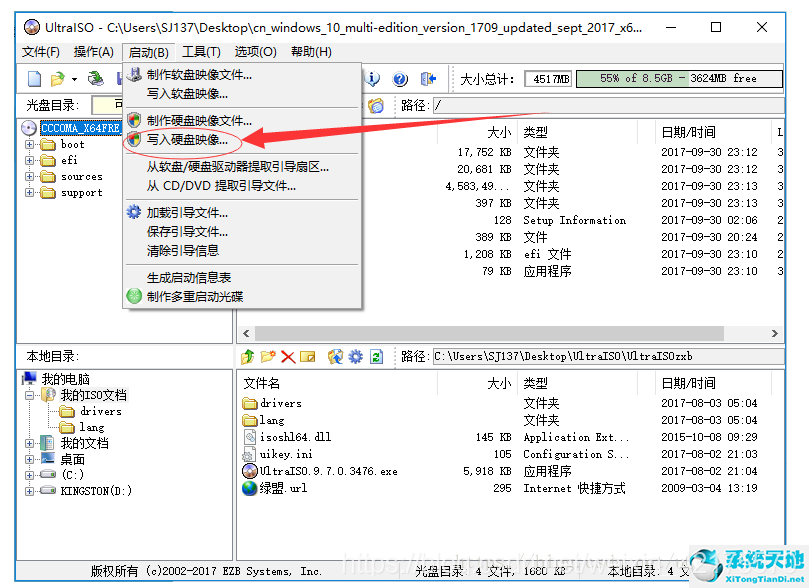Expand the KINGSTON(D:) drive node

[30, 491]
